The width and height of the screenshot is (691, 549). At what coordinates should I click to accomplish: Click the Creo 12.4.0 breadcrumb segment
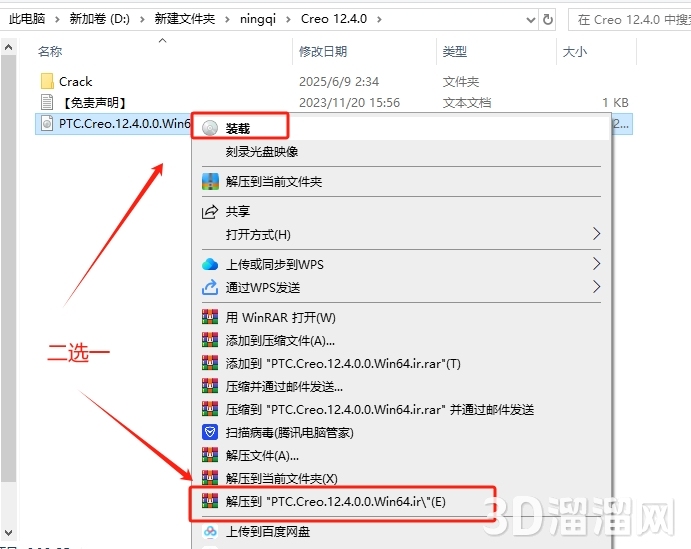(334, 19)
